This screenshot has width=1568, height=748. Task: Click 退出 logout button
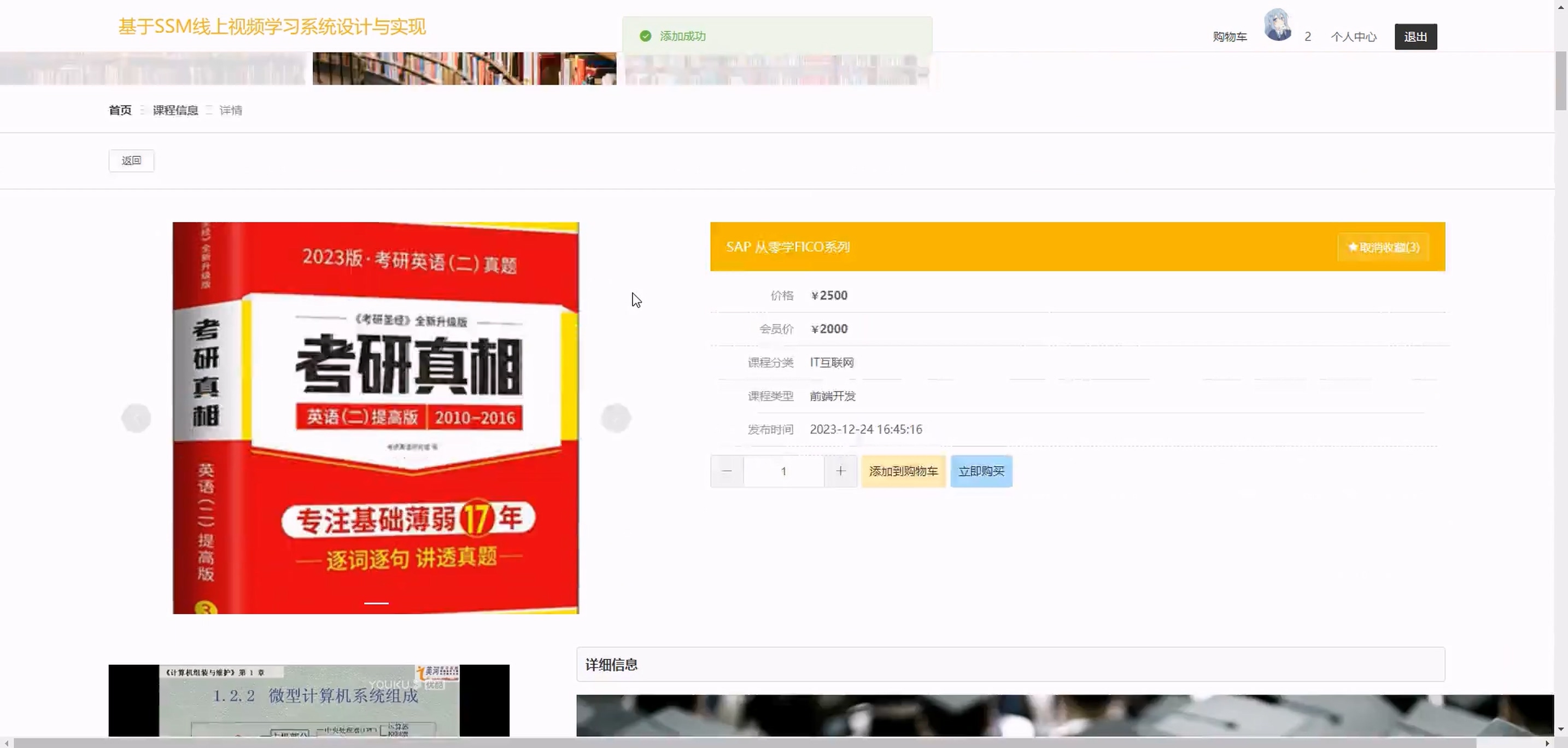click(x=1415, y=37)
